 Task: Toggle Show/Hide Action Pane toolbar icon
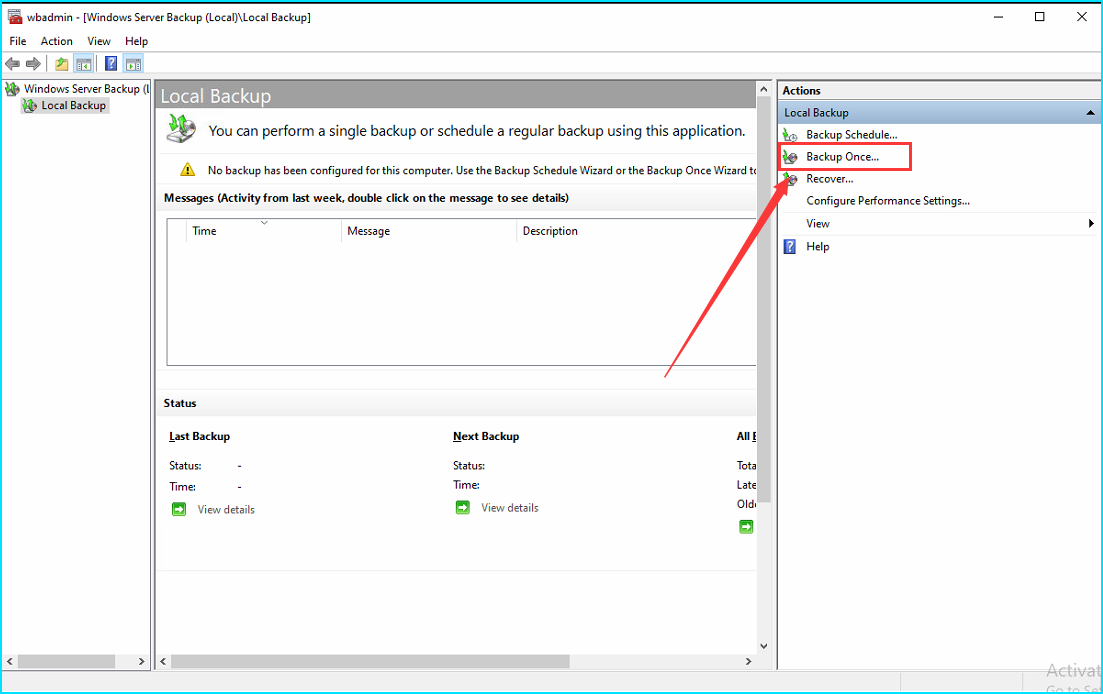133,64
